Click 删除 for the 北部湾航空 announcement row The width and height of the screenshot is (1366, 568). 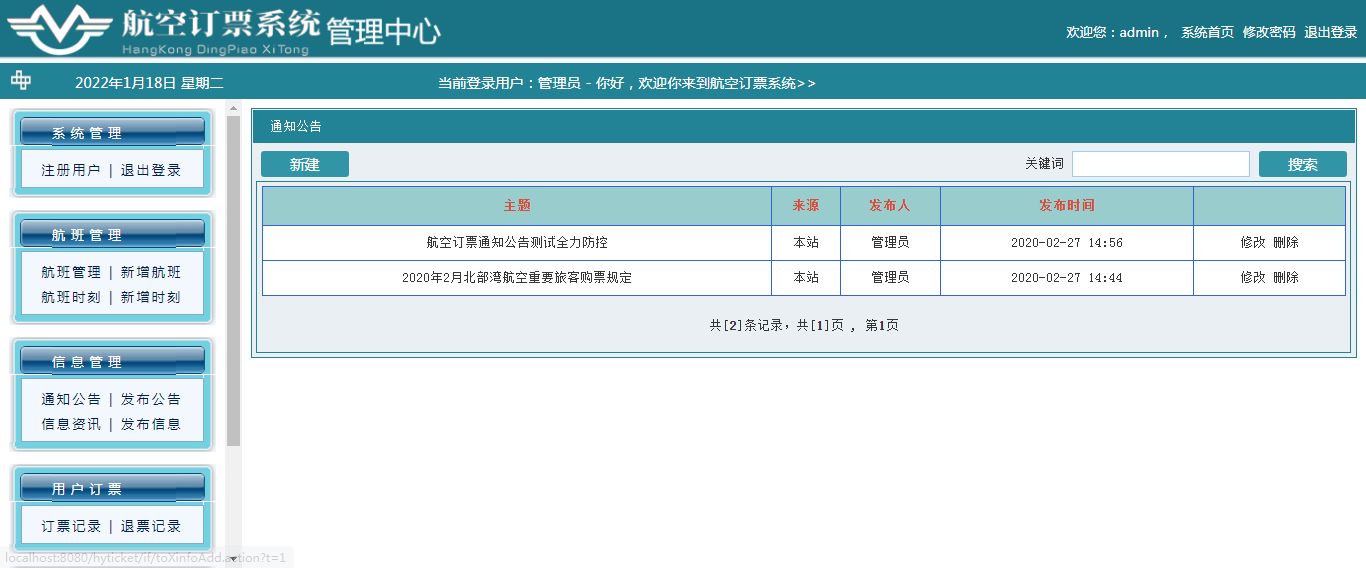tap(1286, 277)
